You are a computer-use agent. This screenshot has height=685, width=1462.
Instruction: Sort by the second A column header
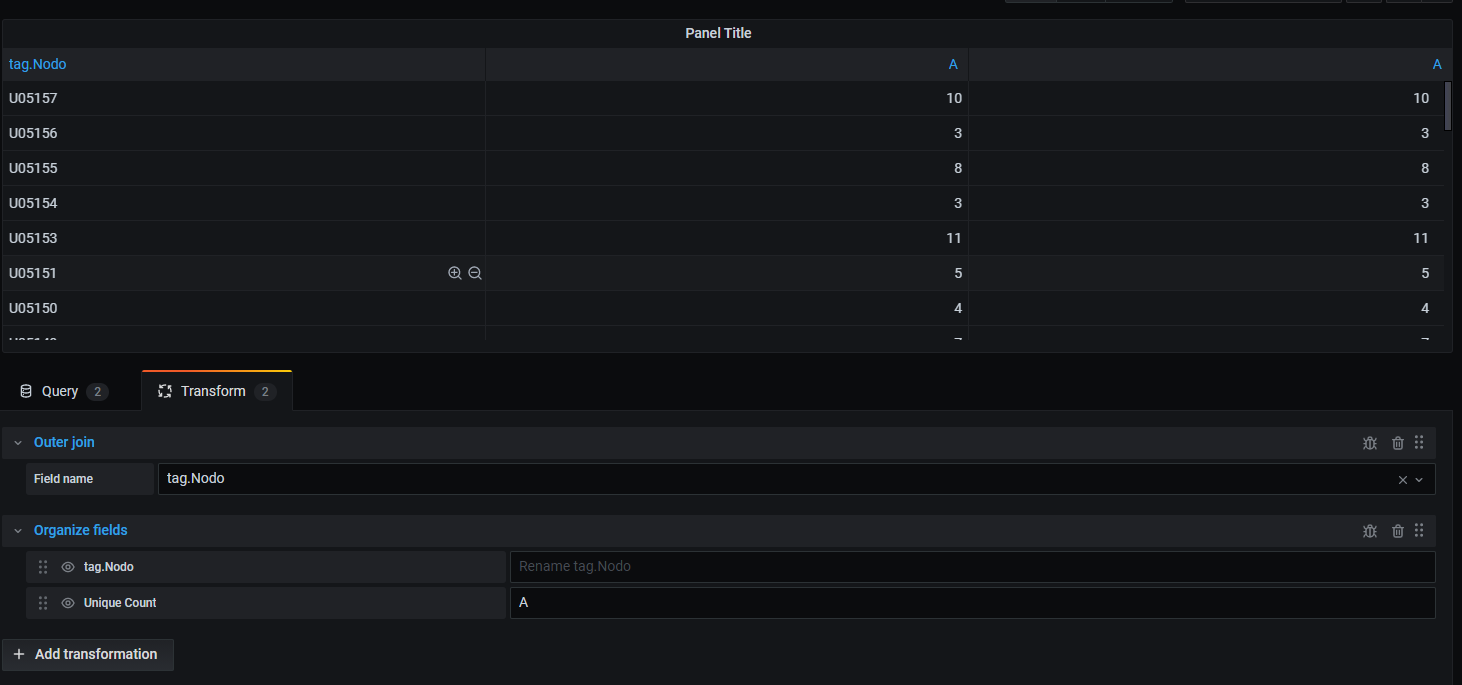coord(1437,64)
